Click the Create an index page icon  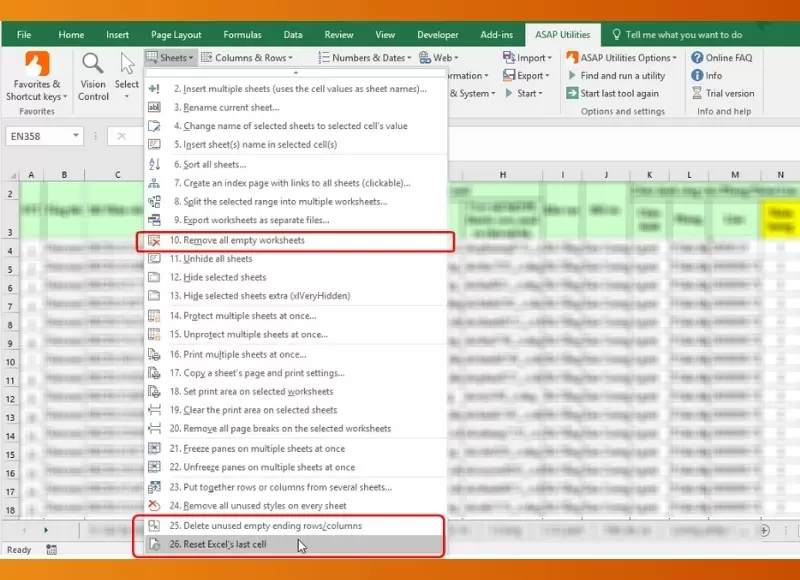point(154,183)
